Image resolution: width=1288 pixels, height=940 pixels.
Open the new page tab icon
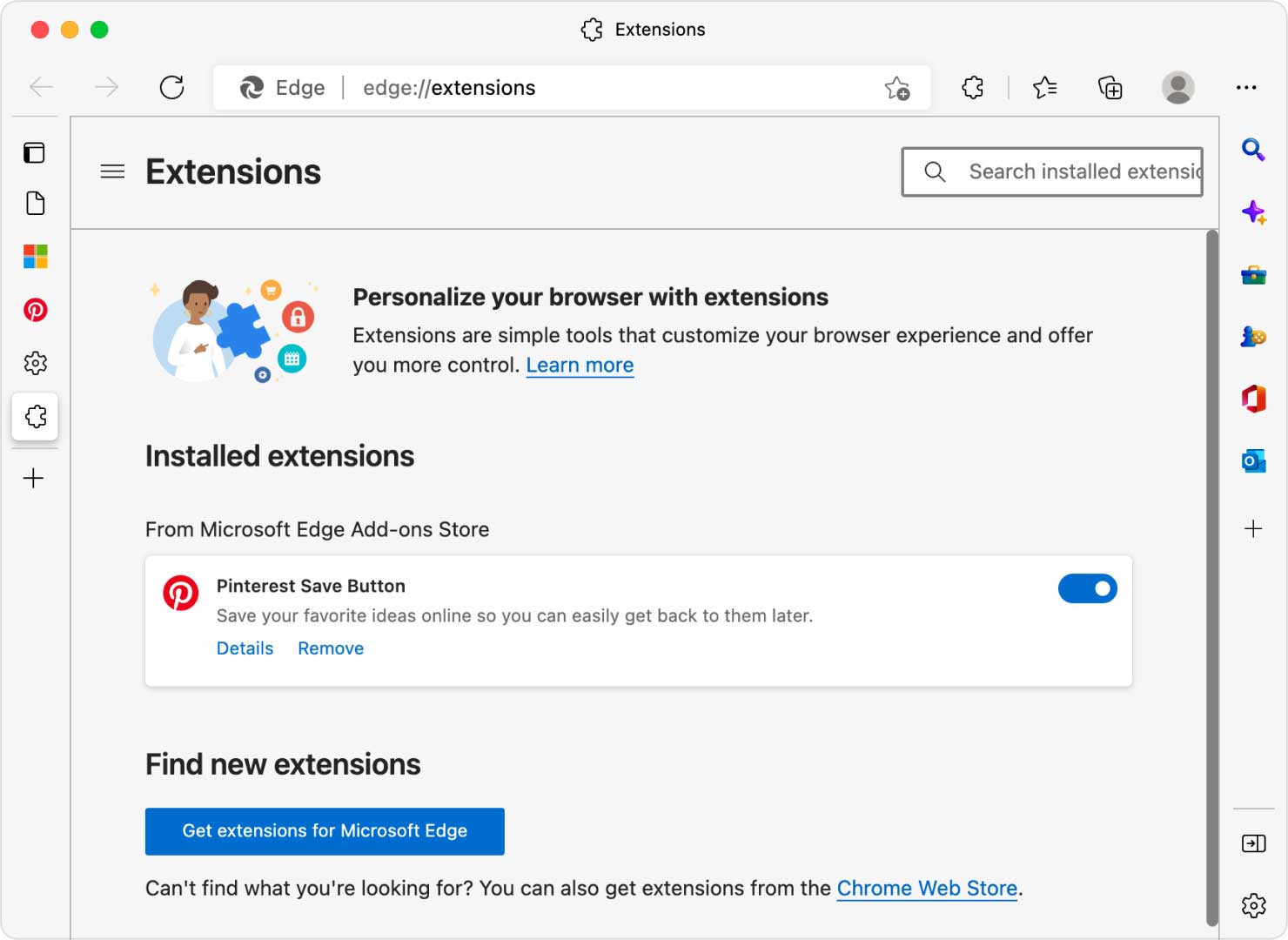click(x=35, y=204)
